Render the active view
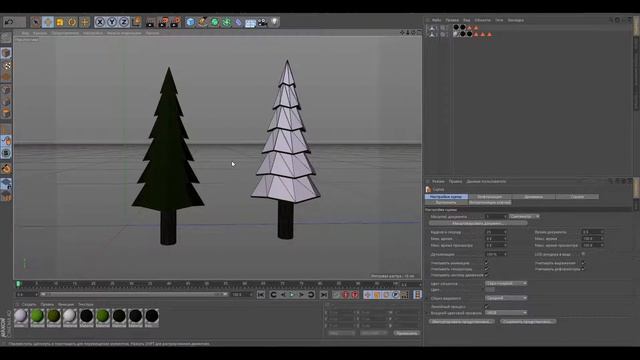Image resolution: width=640 pixels, height=360 pixels. pos(151,22)
